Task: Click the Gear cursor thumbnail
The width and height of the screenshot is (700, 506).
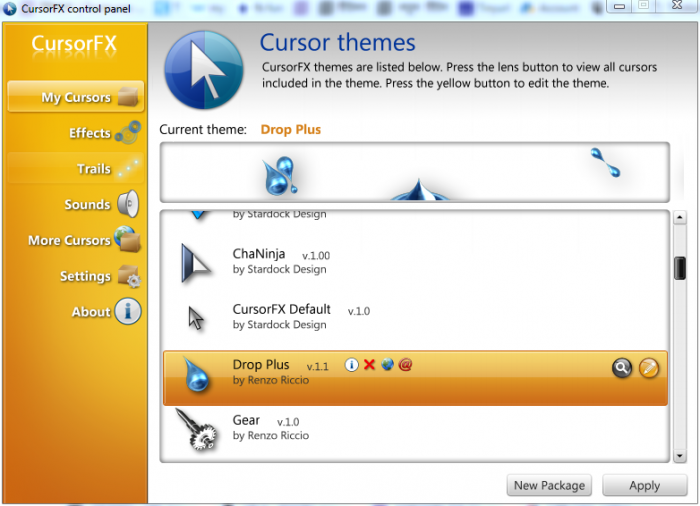Action: [x=196, y=430]
